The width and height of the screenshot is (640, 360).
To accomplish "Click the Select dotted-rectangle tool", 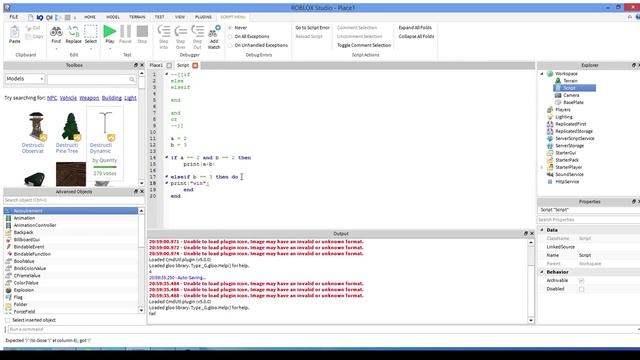I will tap(91, 31).
